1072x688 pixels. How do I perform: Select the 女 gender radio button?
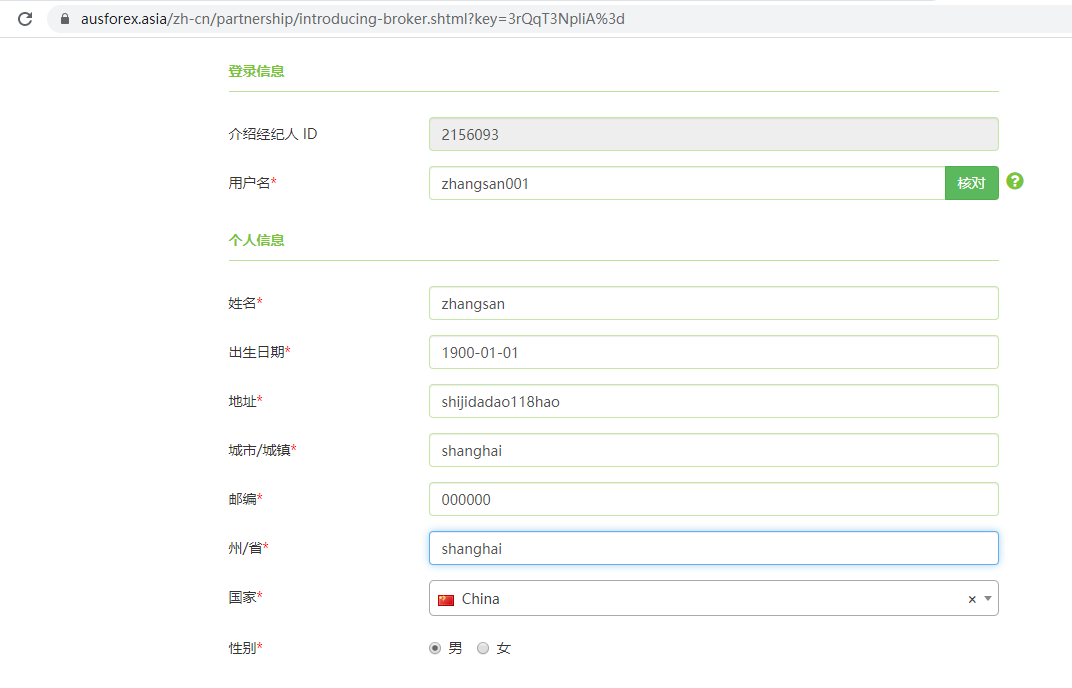483,648
